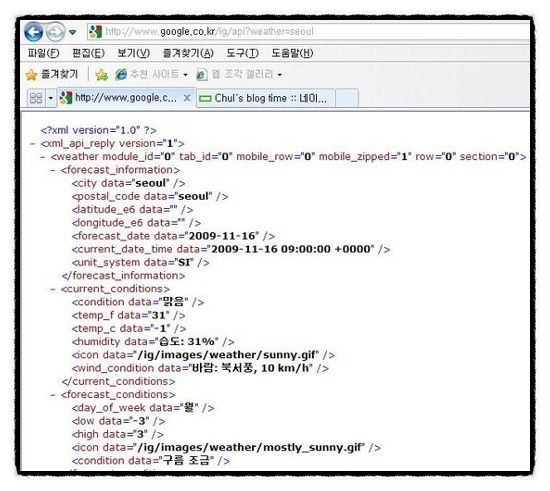Click the browser Back arrow button
The width and height of the screenshot is (550, 491).
[x=34, y=32]
